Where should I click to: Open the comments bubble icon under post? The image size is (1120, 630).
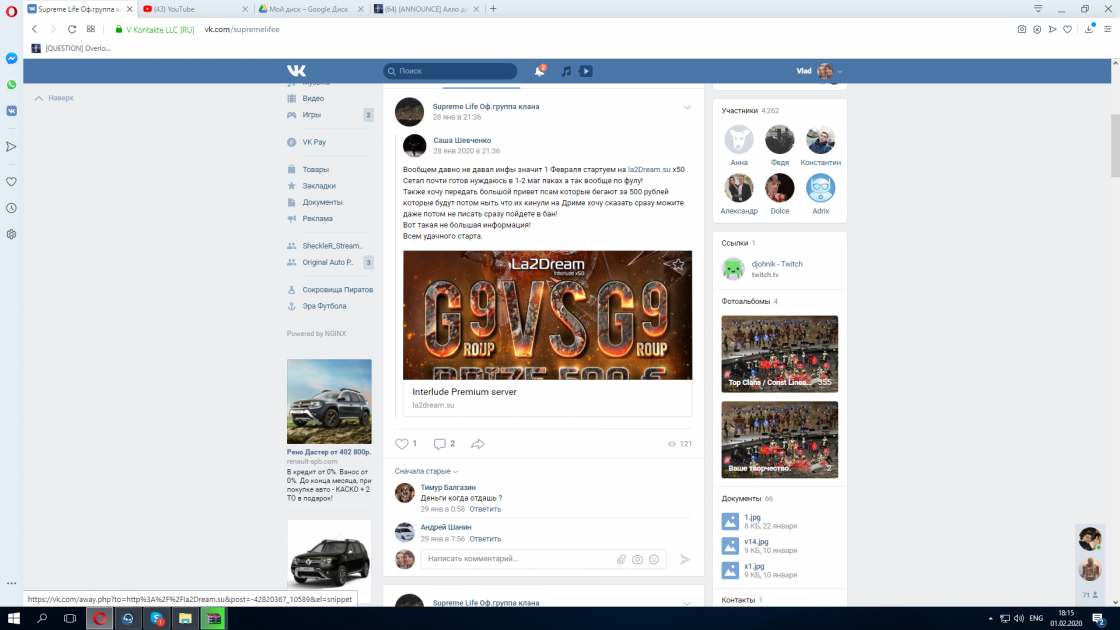click(440, 444)
